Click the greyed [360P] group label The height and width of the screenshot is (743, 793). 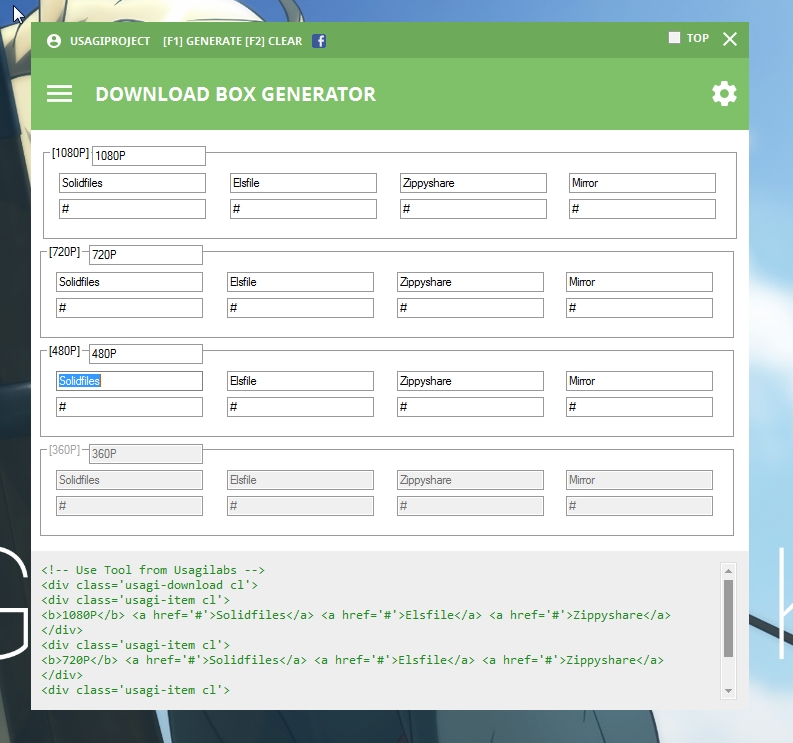[x=64, y=450]
